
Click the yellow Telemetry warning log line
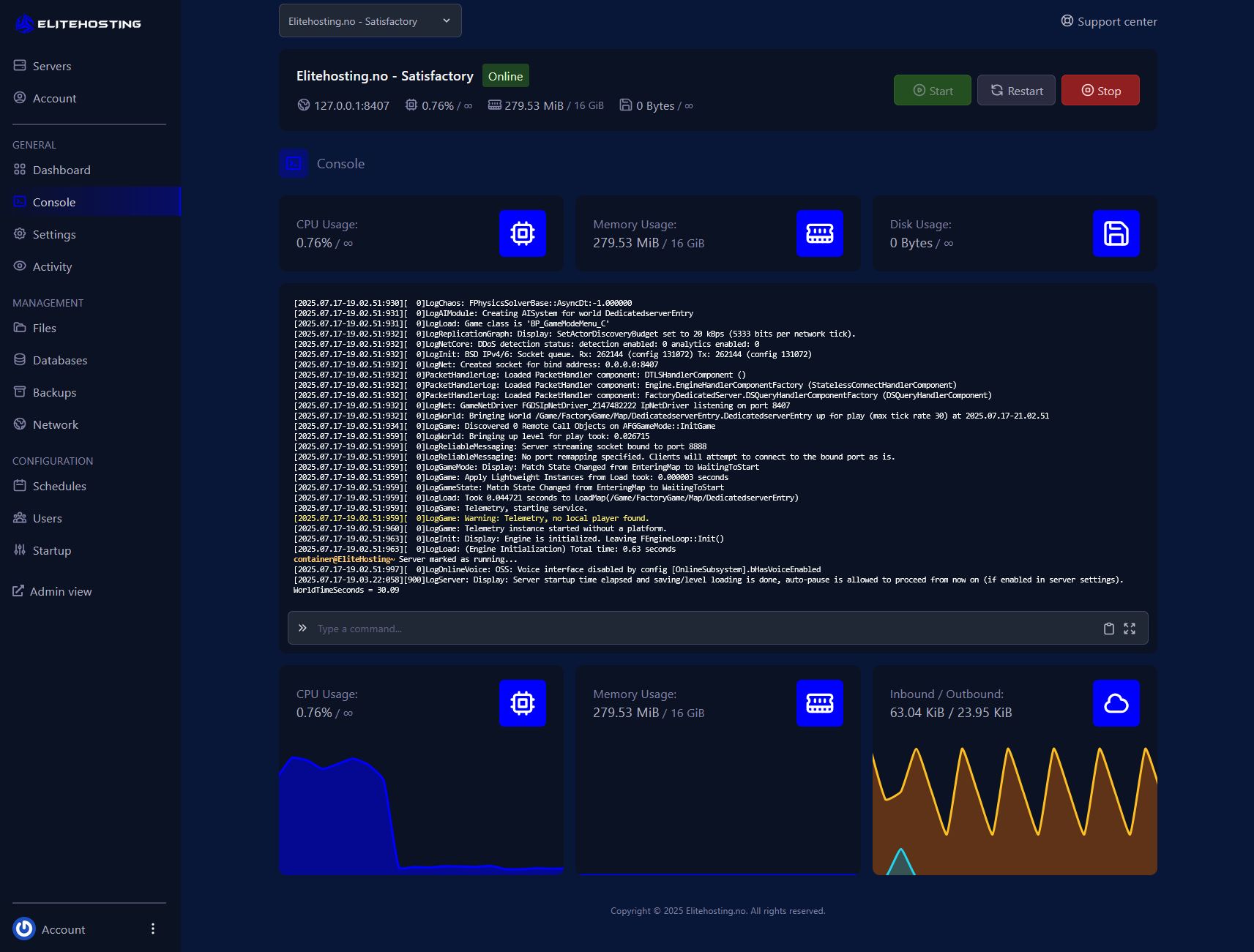tap(471, 518)
